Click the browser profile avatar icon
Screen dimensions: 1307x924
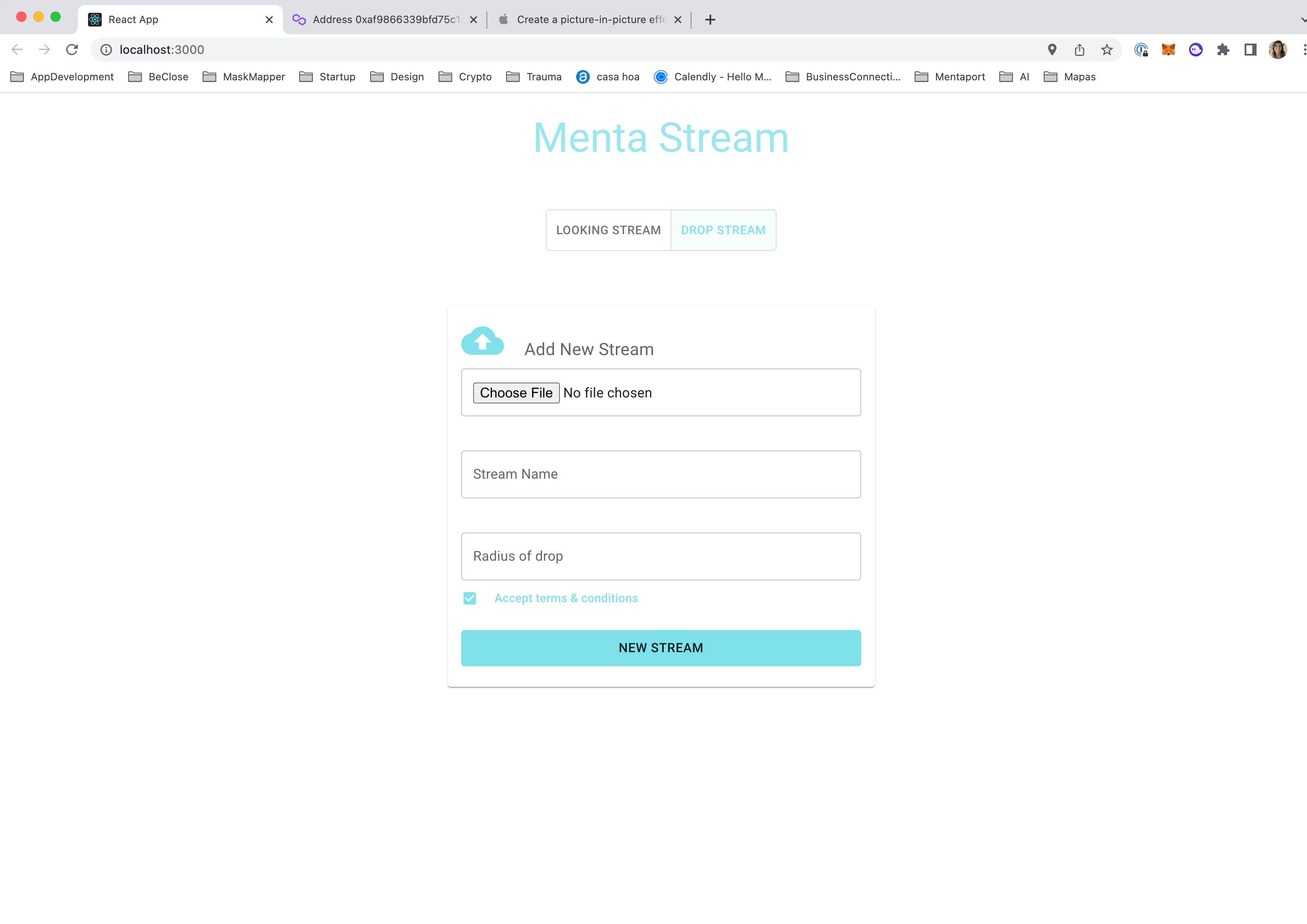1278,49
